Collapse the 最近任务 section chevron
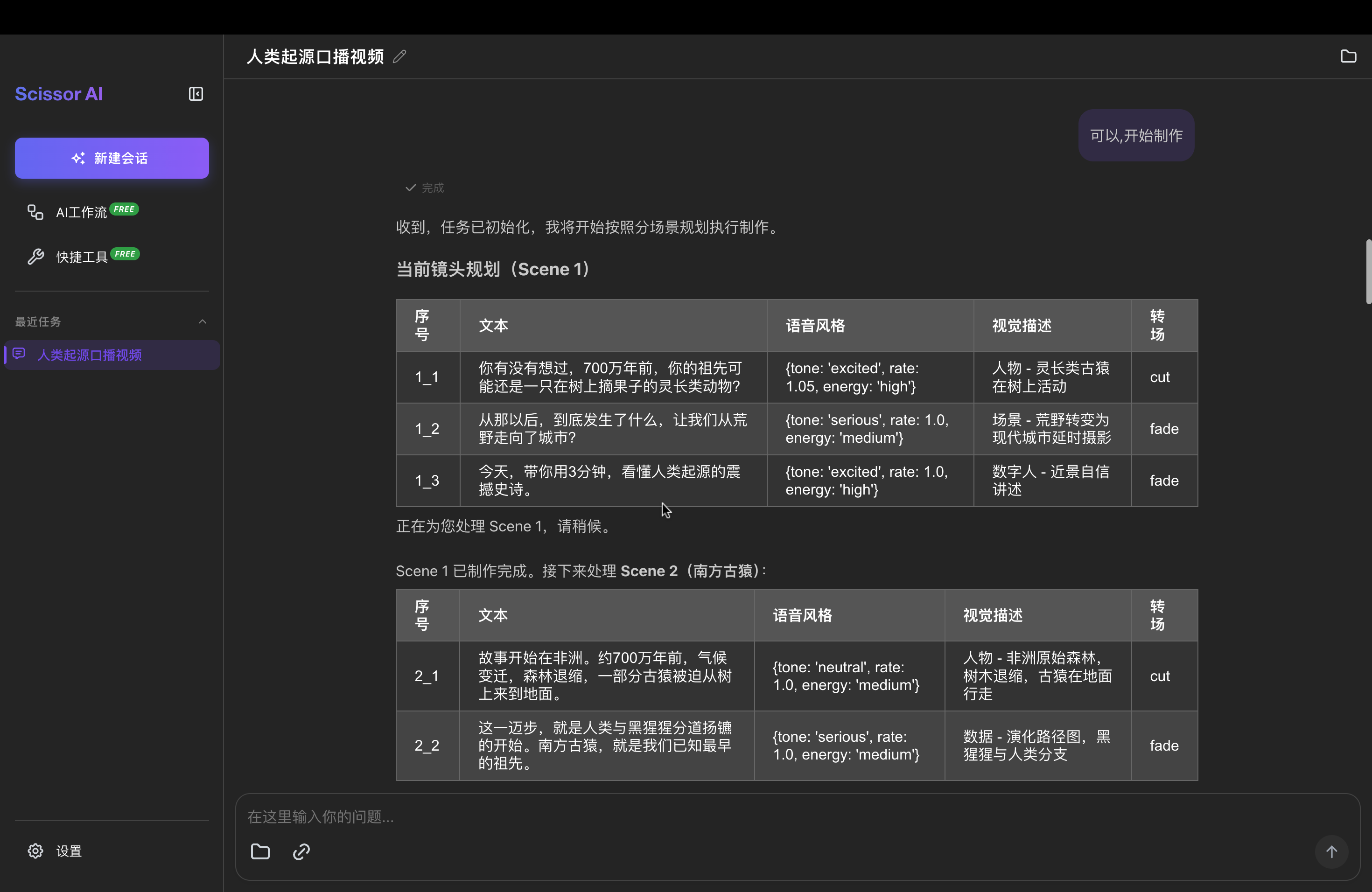This screenshot has height=892, width=1372. pos(203,321)
